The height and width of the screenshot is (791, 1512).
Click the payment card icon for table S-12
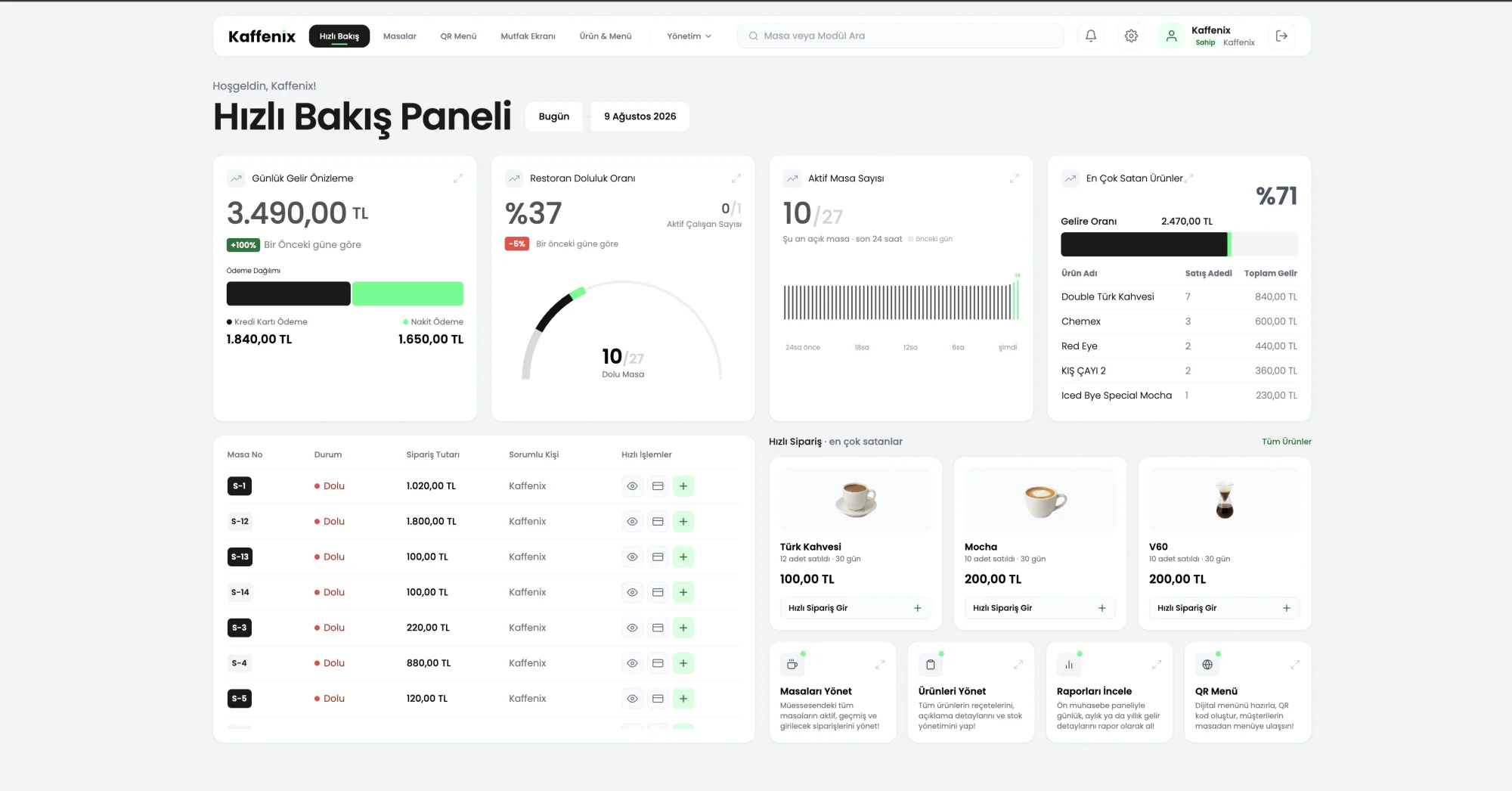(658, 522)
